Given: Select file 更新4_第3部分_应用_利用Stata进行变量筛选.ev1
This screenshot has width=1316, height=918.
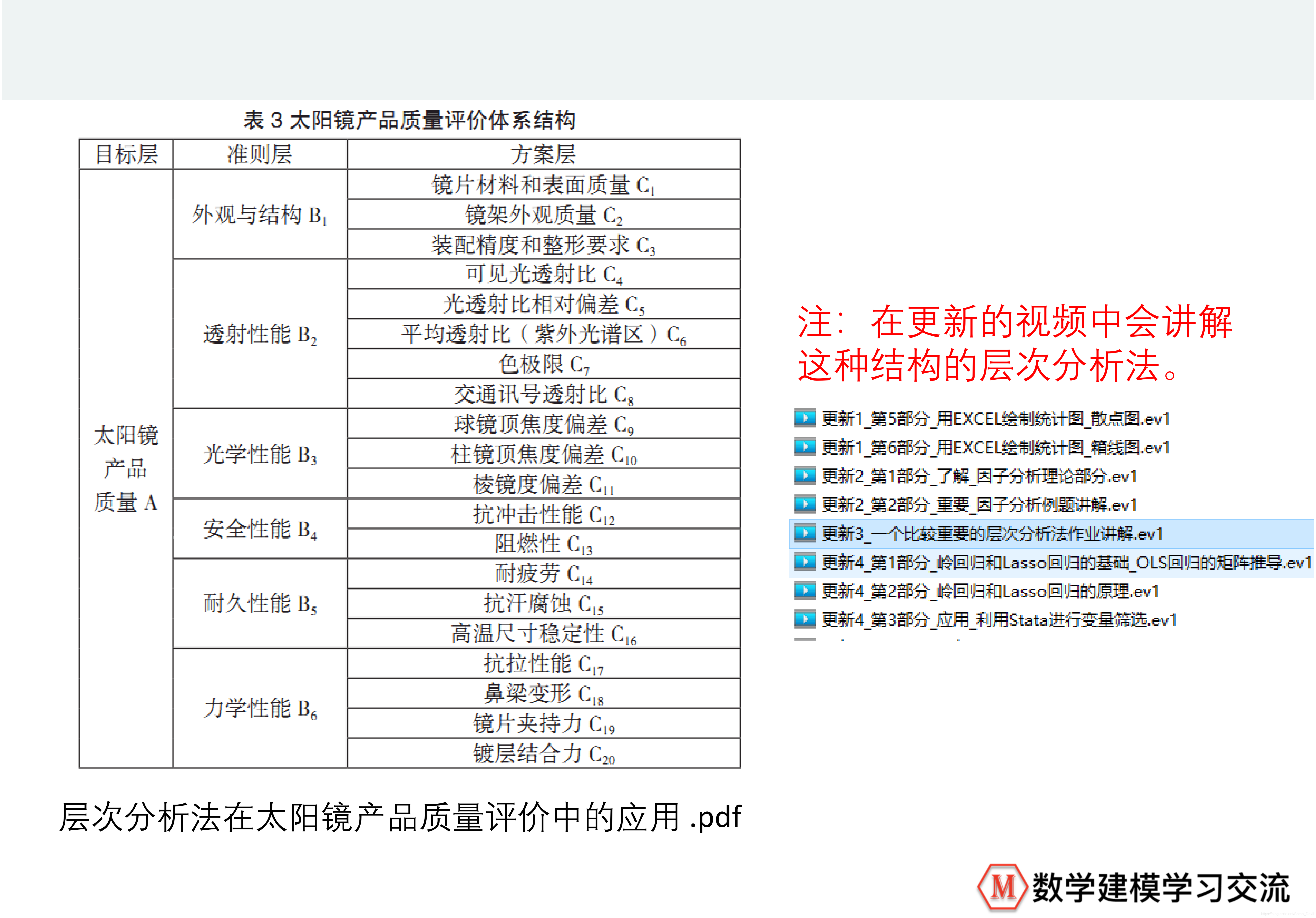Looking at the screenshot, I should click(x=999, y=620).
